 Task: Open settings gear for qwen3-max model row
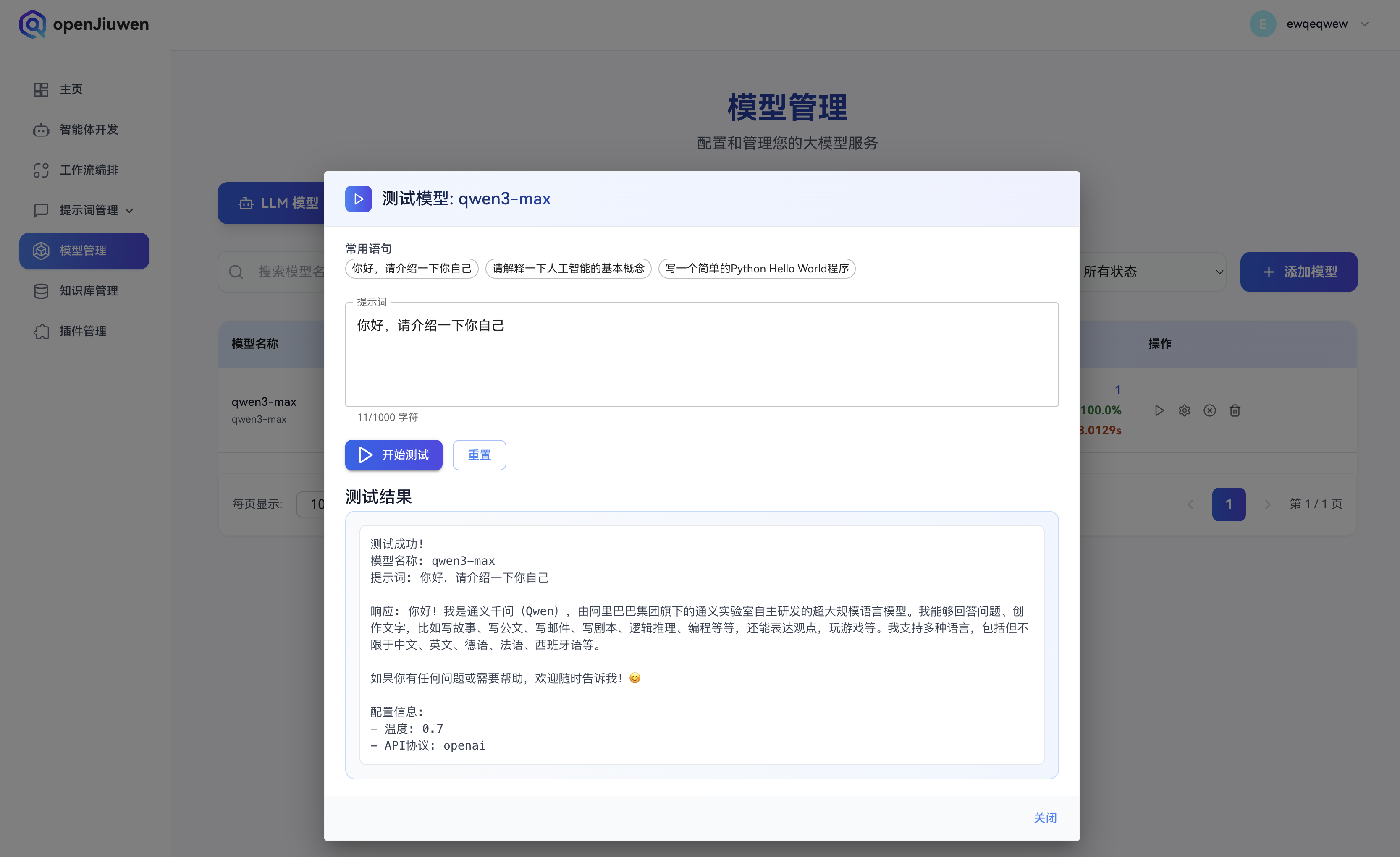(1185, 410)
